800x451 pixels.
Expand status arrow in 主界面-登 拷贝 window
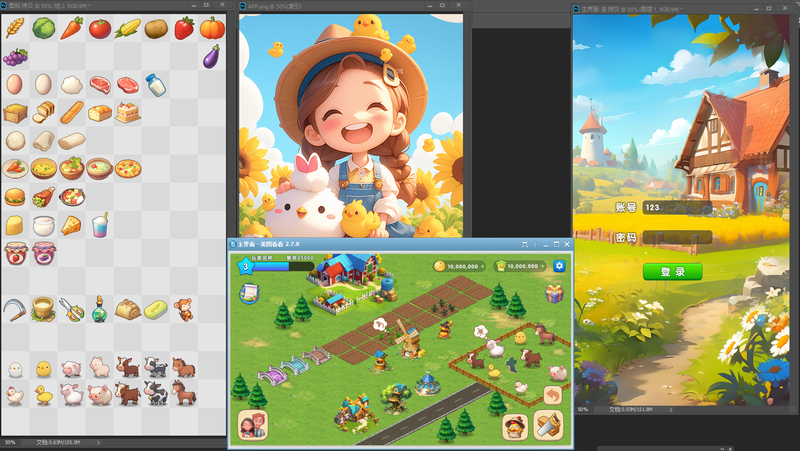tap(671, 409)
